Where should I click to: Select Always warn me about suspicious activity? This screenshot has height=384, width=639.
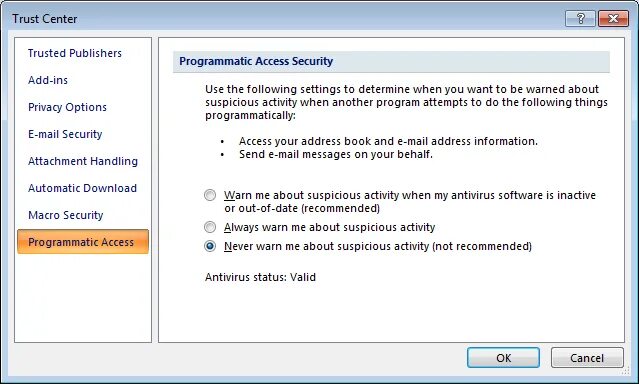tap(210, 227)
